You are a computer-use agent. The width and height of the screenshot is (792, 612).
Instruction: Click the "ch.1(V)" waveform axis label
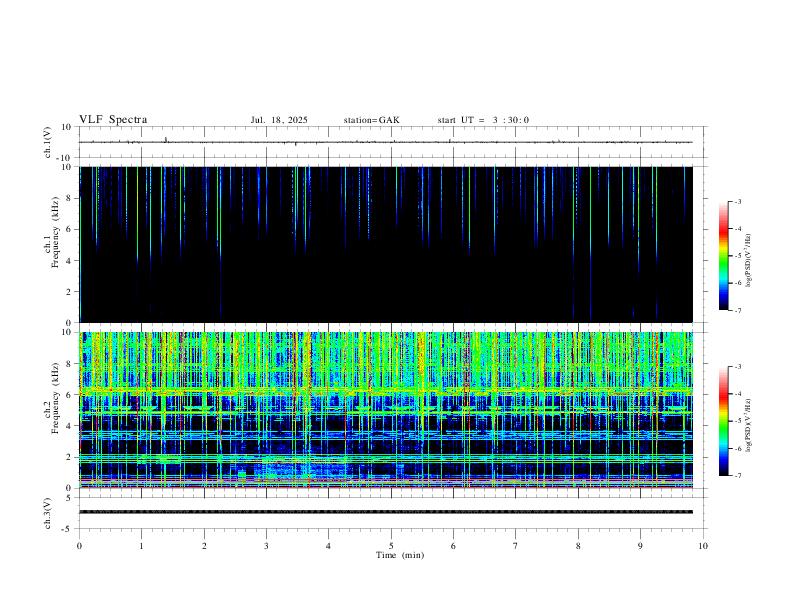tap(47, 142)
